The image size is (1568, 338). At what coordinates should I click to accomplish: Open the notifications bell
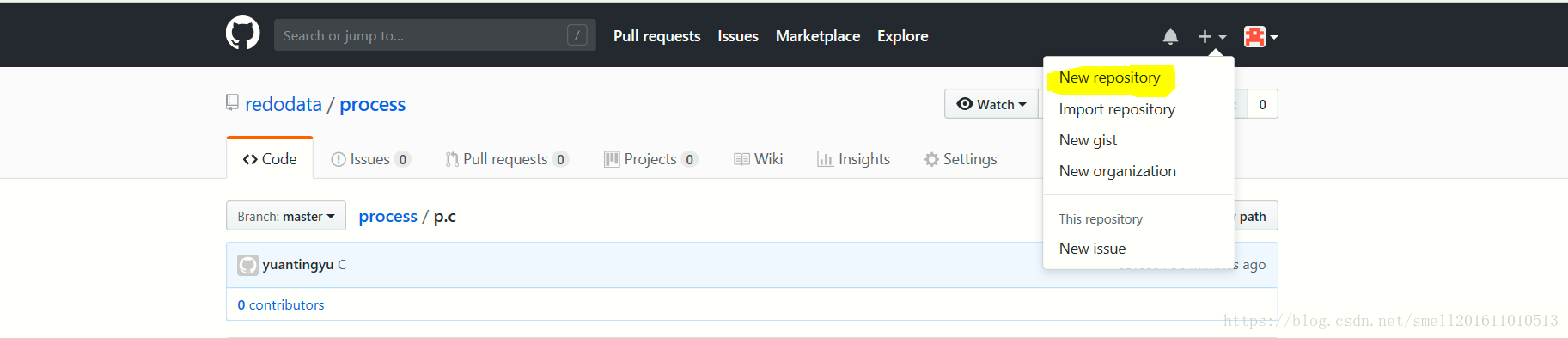[1170, 36]
